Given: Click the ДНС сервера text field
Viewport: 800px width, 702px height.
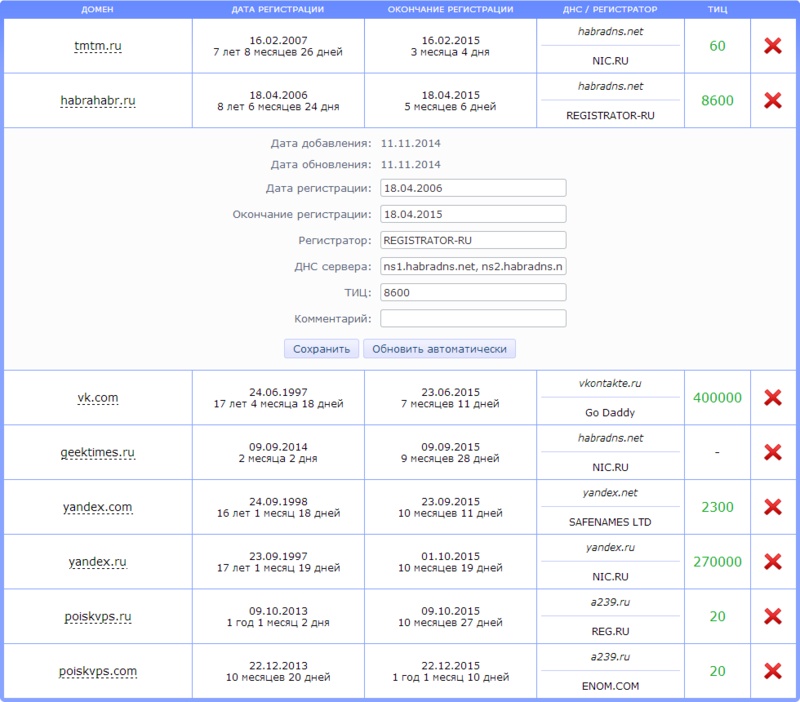Looking at the screenshot, I should (x=473, y=265).
